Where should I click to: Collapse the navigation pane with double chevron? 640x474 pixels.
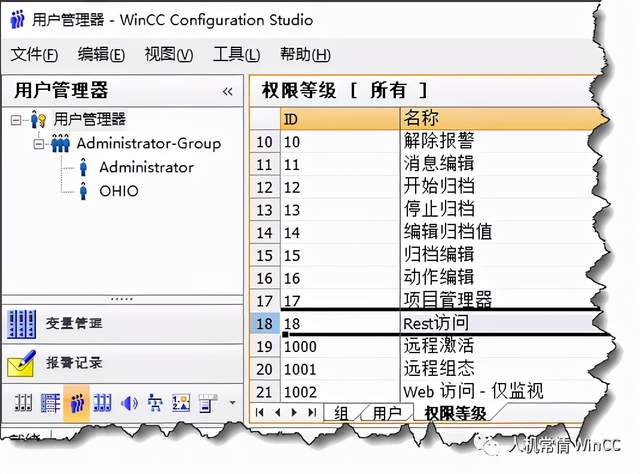point(227,91)
